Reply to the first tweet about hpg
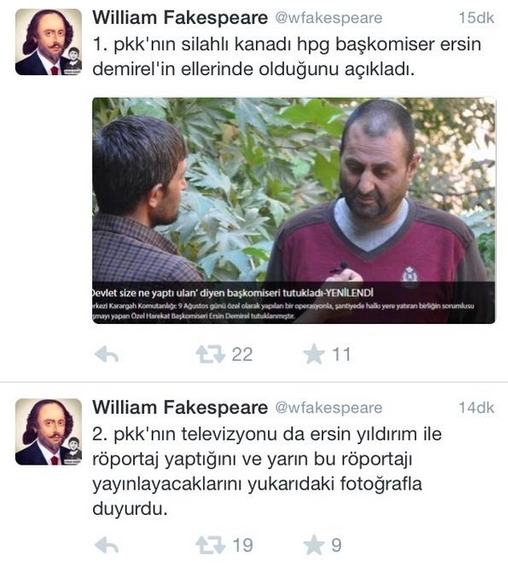The width and height of the screenshot is (508, 570). click(x=106, y=354)
